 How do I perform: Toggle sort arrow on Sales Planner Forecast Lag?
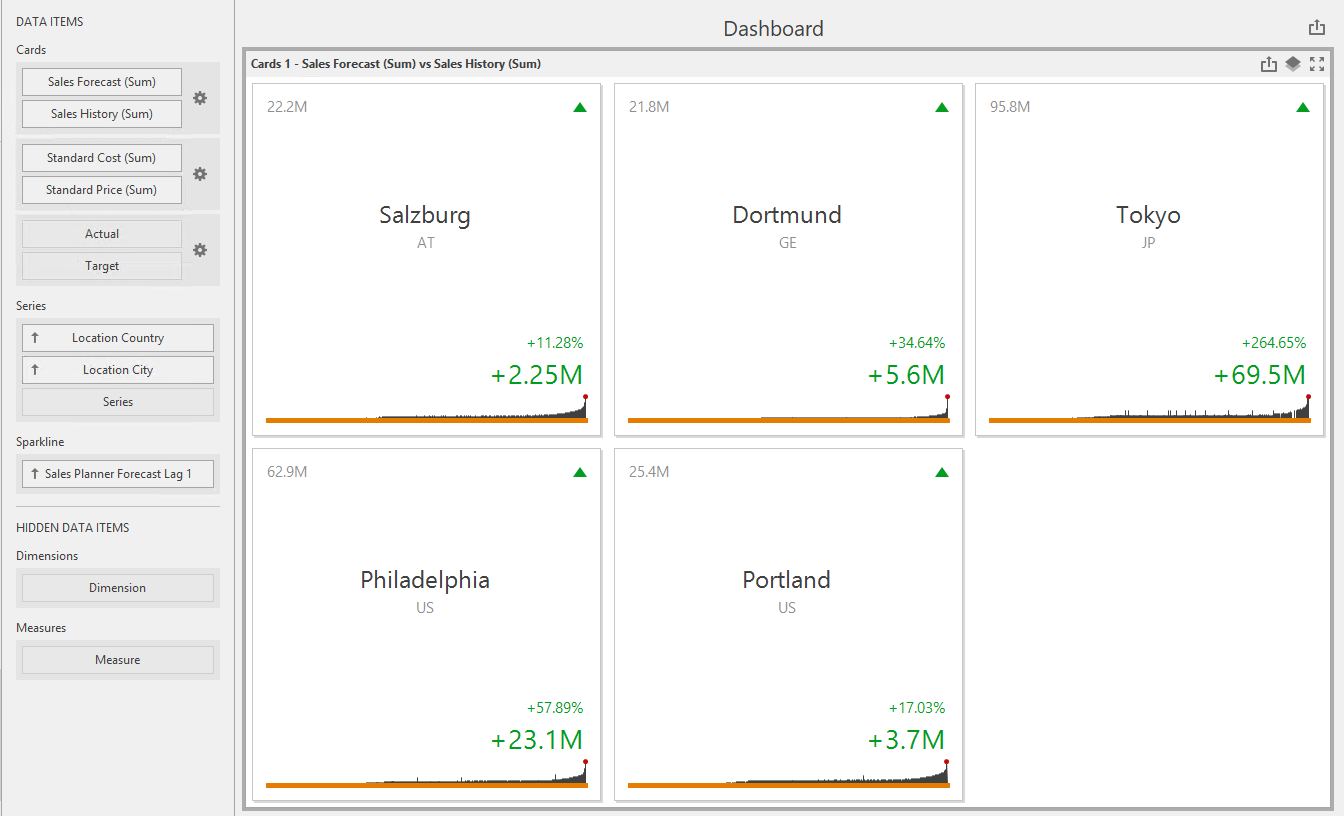(x=35, y=474)
